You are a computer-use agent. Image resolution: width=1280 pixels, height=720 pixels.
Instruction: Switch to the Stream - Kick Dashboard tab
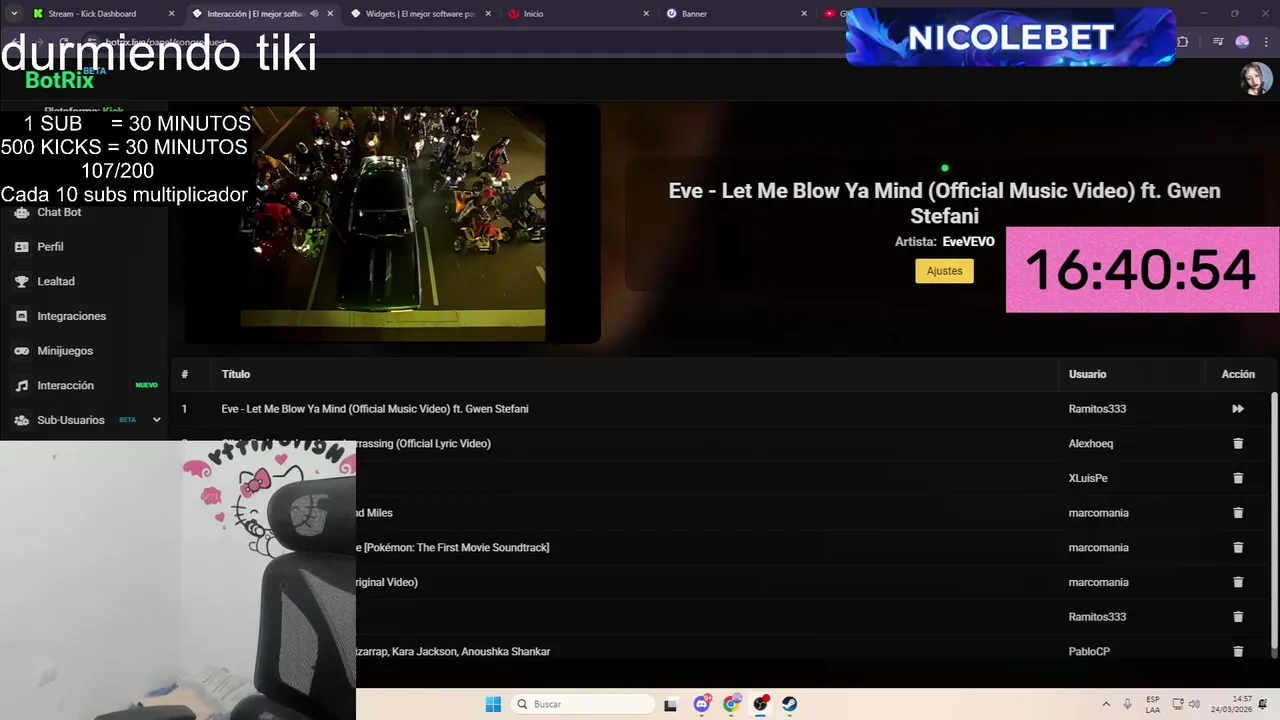pyautogui.click(x=92, y=14)
